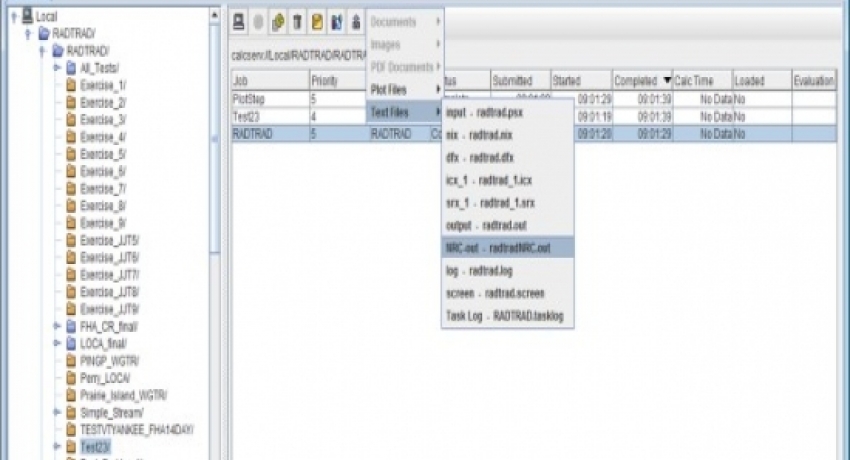Viewport: 850px width, 460px height.
Task: Open the Documents submenu
Action: [405, 22]
